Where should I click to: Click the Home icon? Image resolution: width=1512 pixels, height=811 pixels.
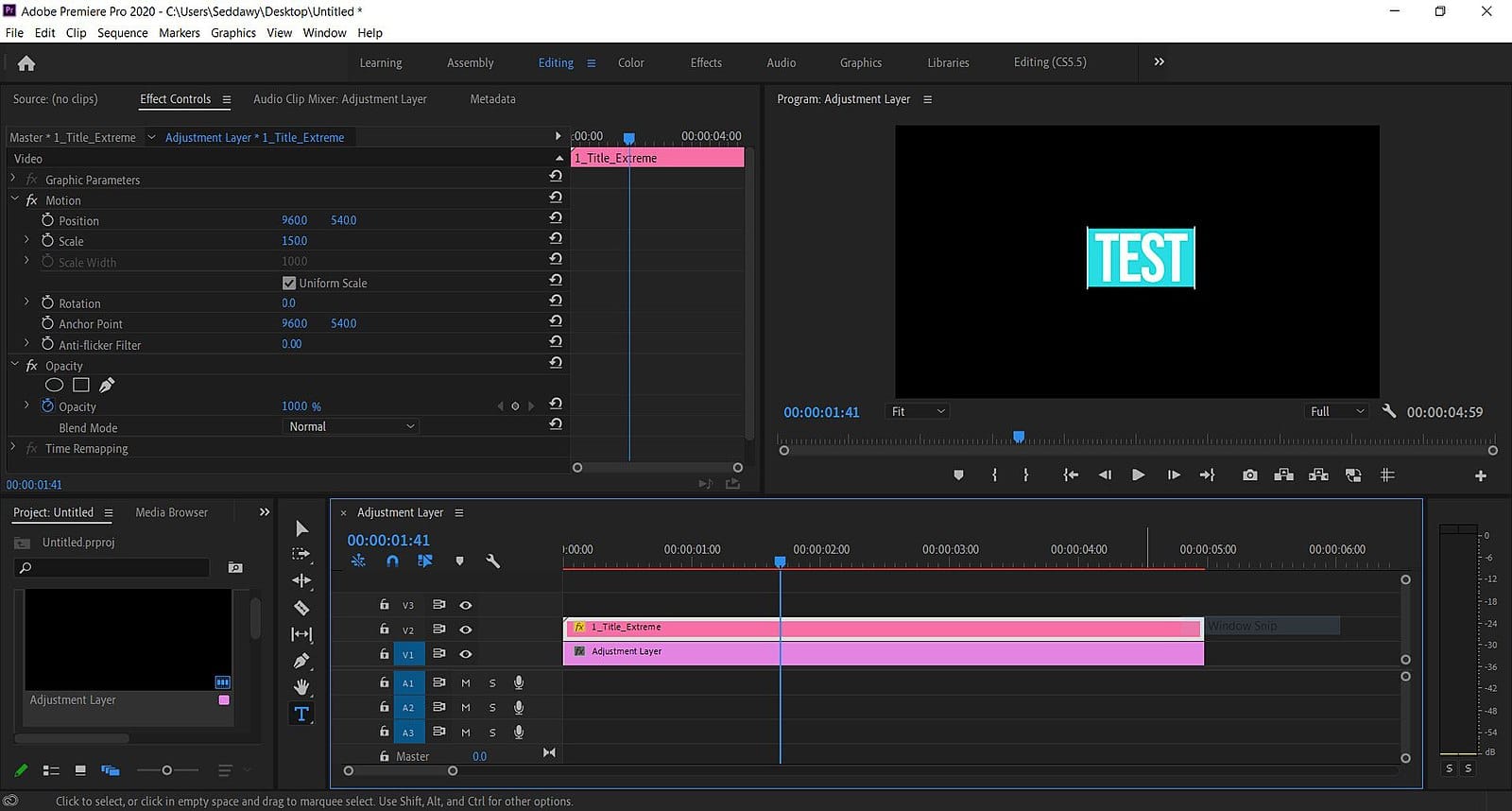pos(26,63)
